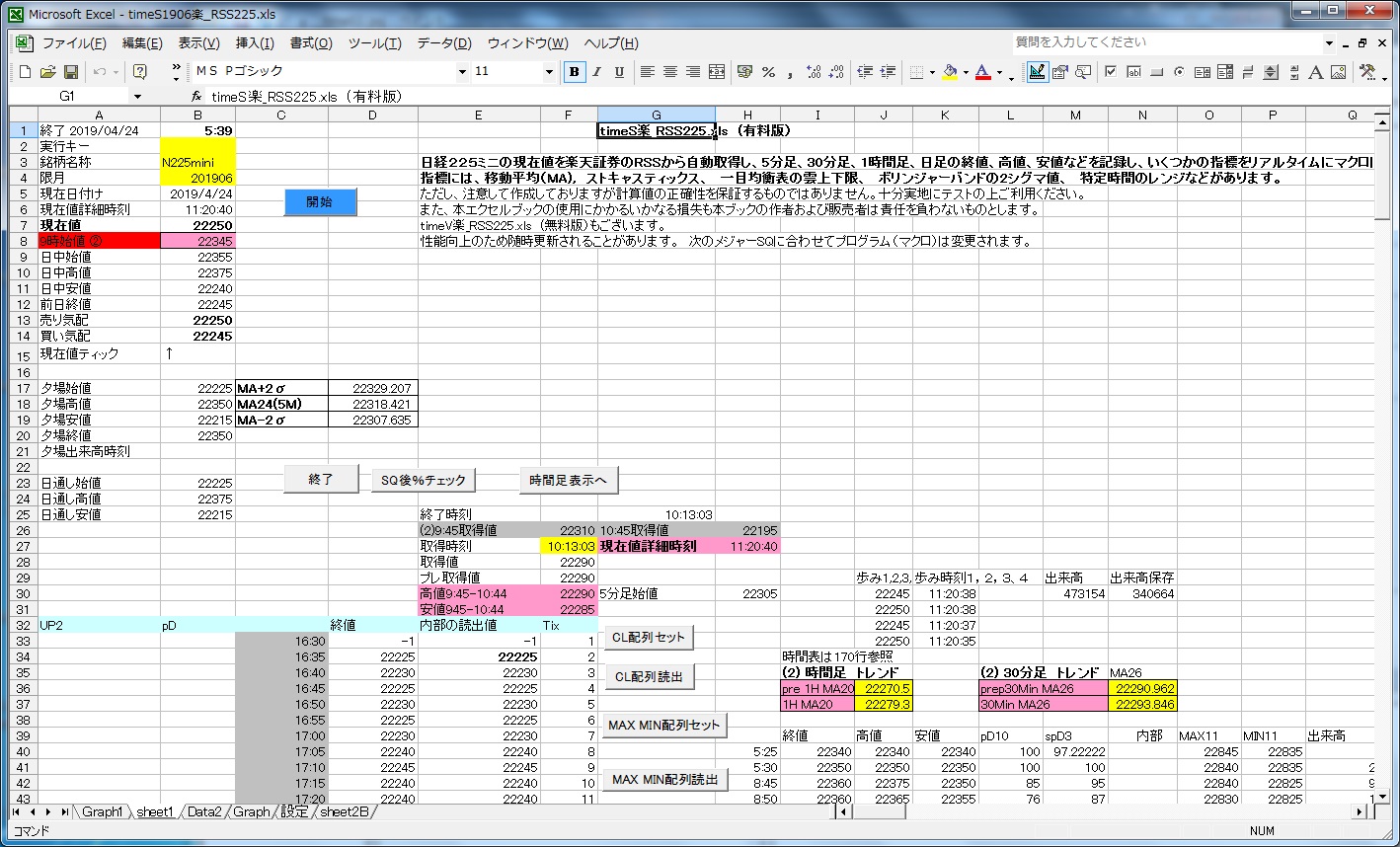Image resolution: width=1400 pixels, height=847 pixels.
Task: Switch to the Graph1 sheet tab
Action: pyautogui.click(x=103, y=811)
